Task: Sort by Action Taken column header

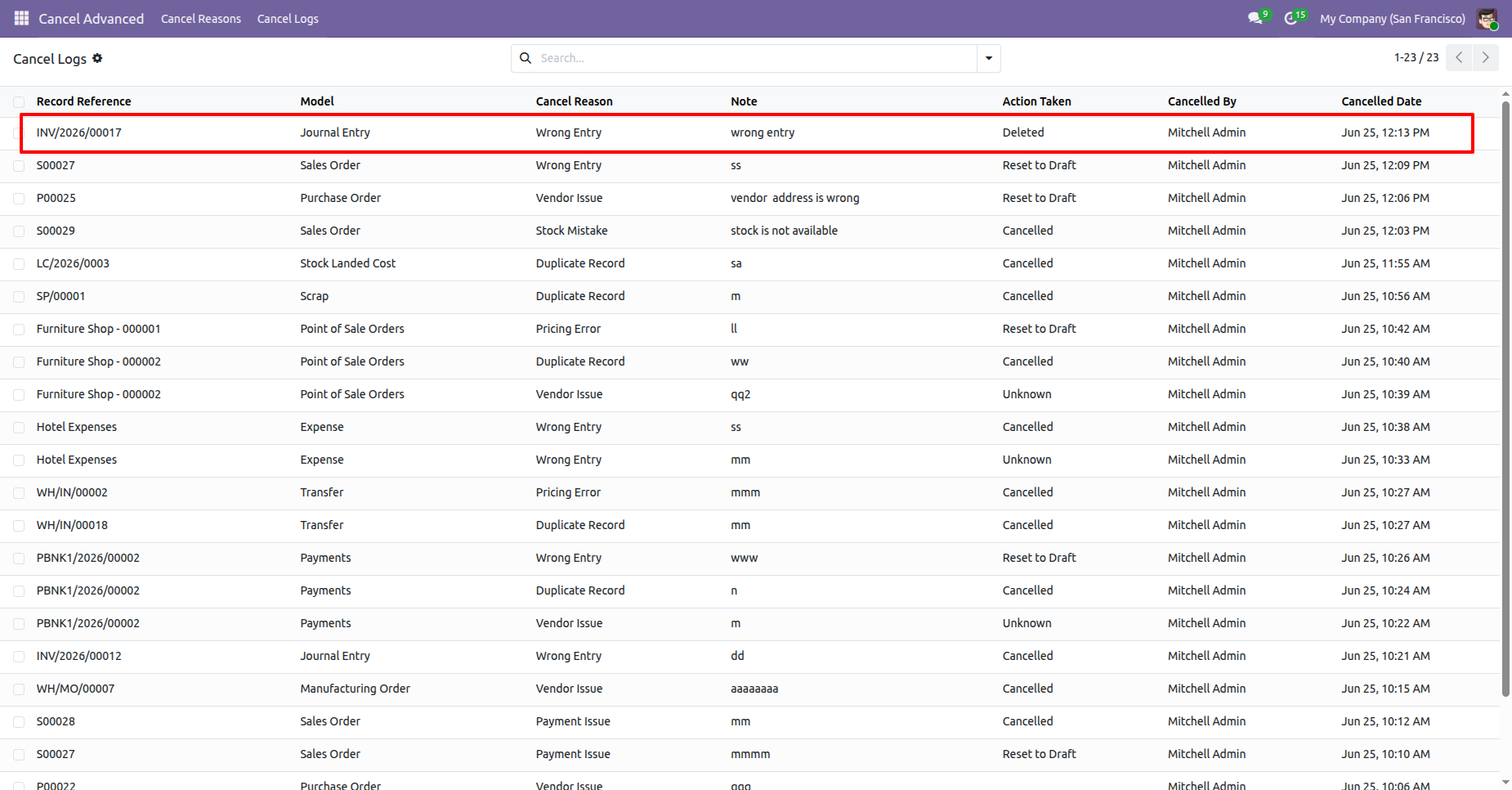Action: (1036, 101)
